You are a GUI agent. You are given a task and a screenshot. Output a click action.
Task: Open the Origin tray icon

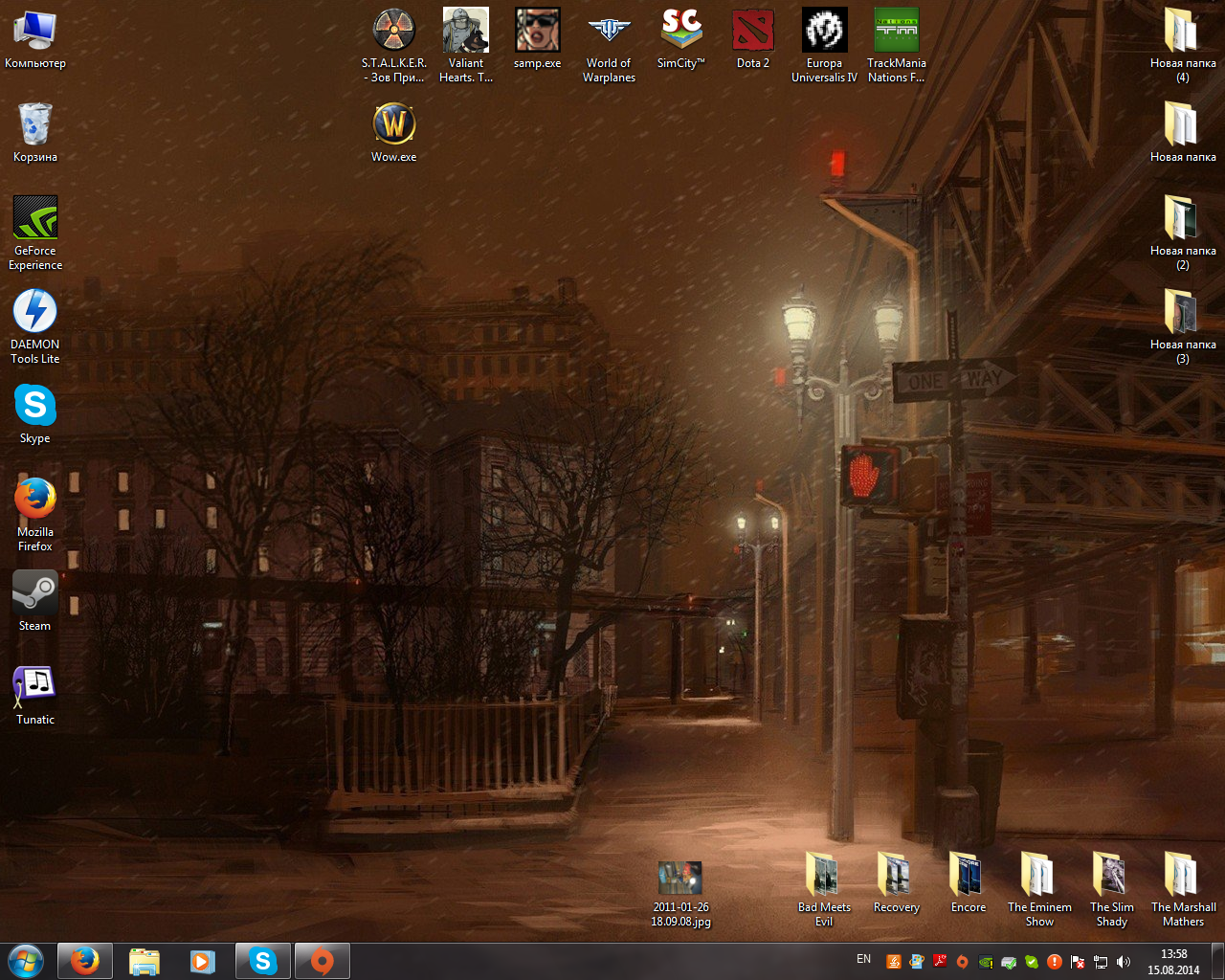(x=963, y=962)
